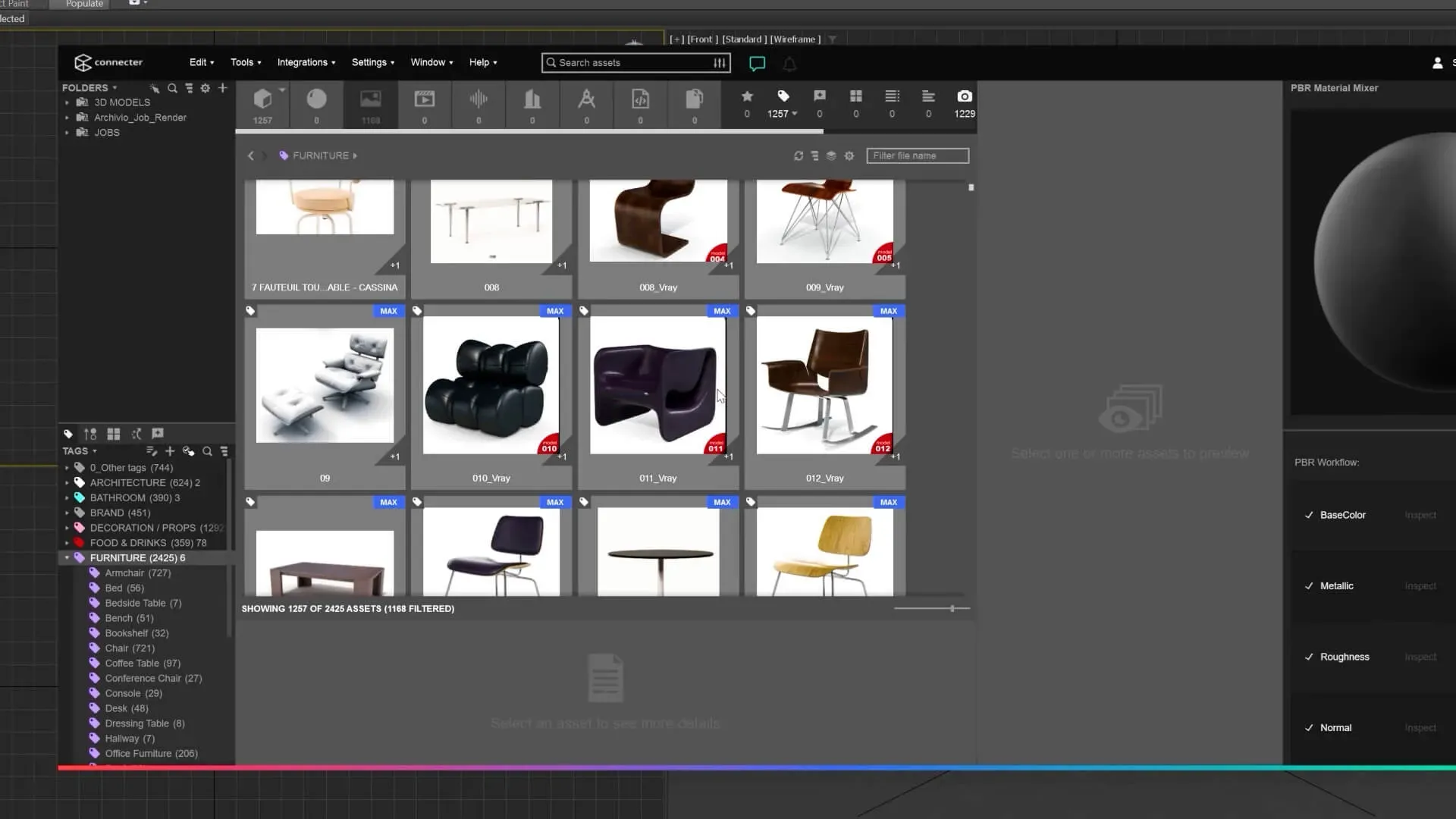Add a new folder with the plus icon

tap(223, 88)
